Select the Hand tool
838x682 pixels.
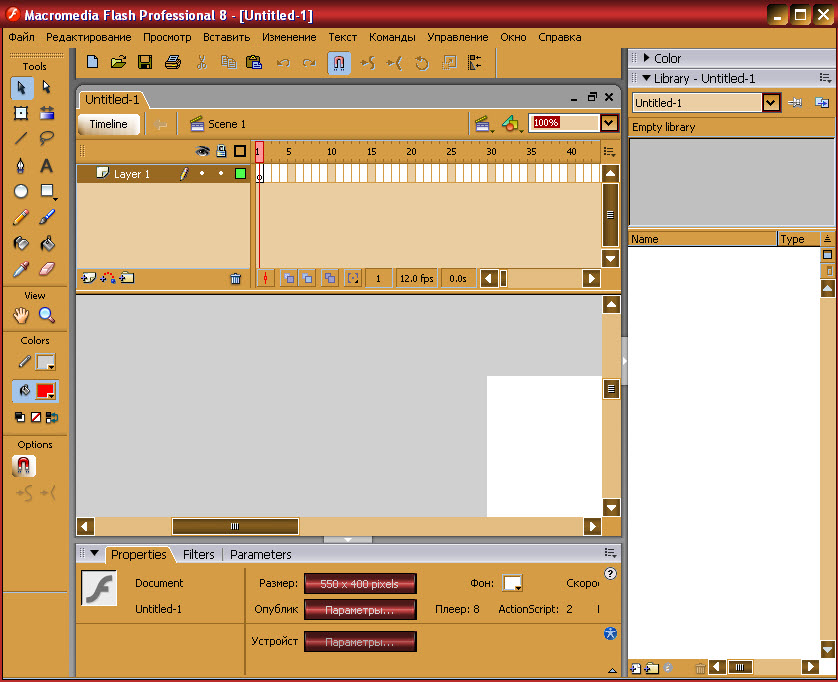[21, 315]
